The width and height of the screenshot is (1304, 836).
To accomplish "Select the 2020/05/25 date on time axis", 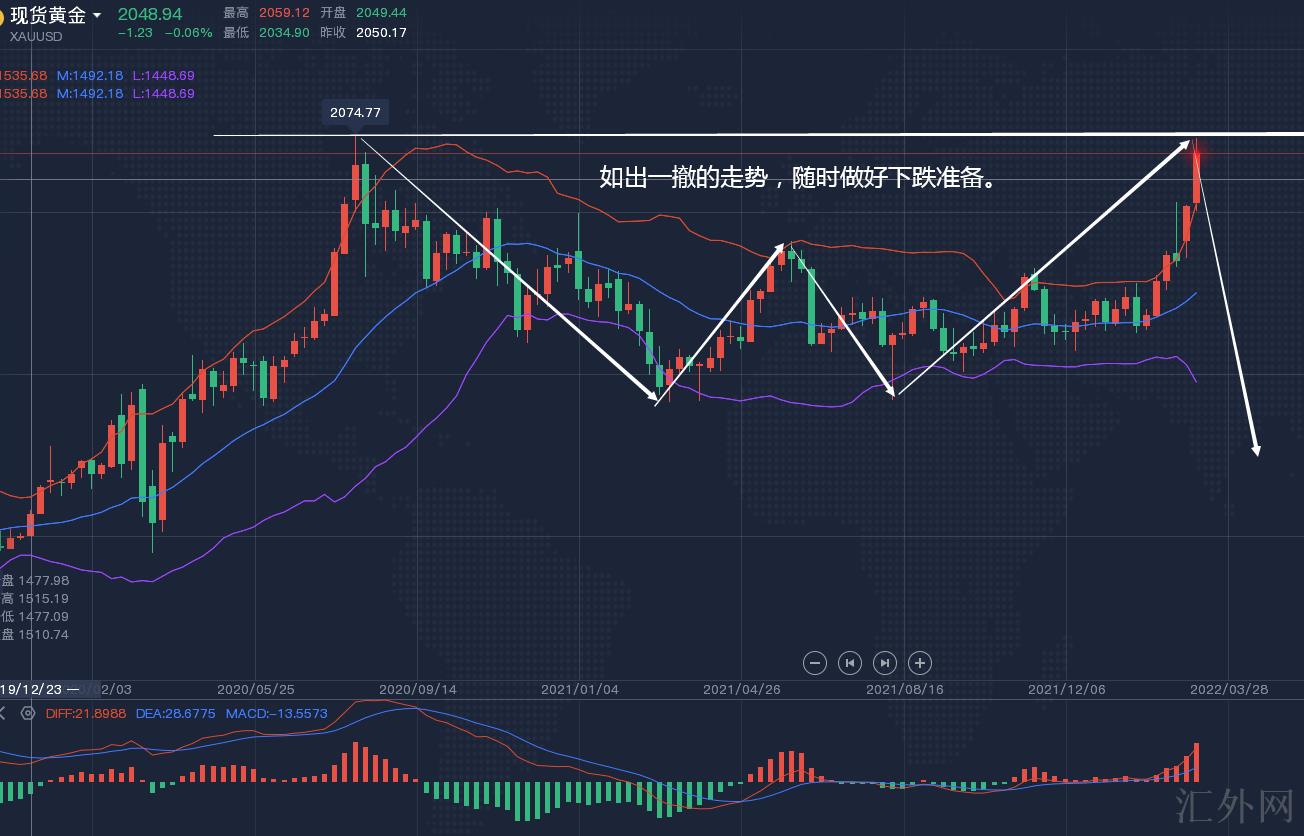I will [256, 689].
